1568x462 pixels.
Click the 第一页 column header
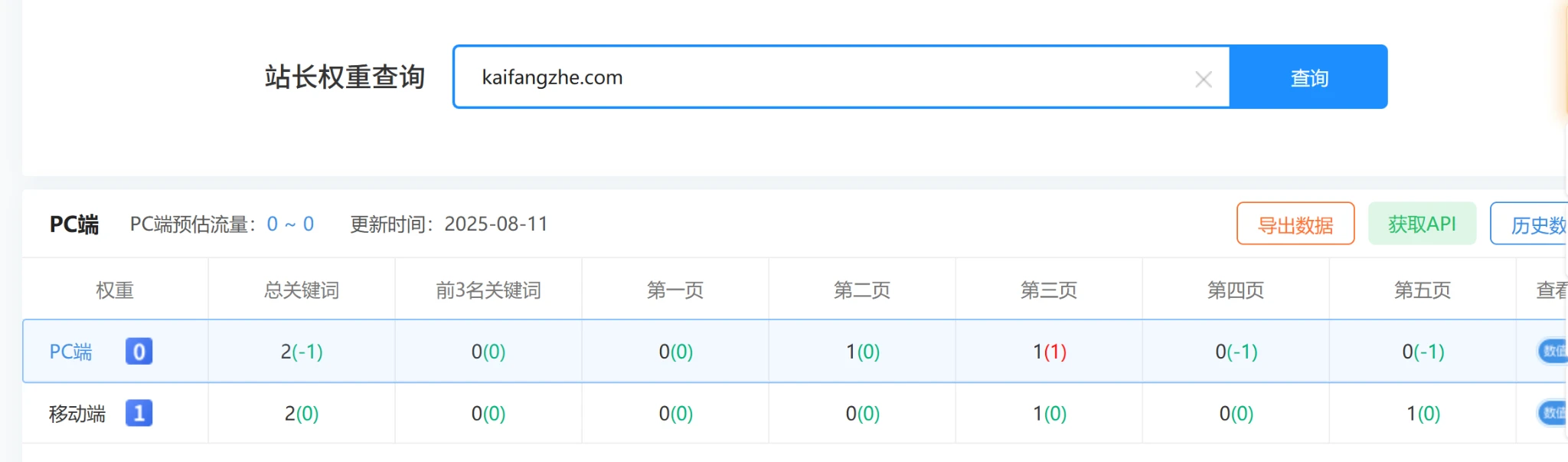point(675,290)
